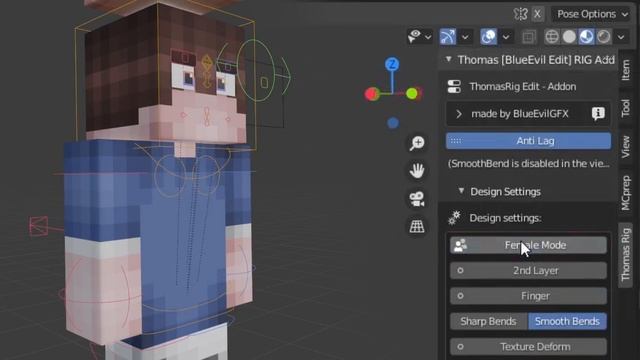The width and height of the screenshot is (640, 360).
Task: Click the zoom view magnifier icon
Action: 417,143
